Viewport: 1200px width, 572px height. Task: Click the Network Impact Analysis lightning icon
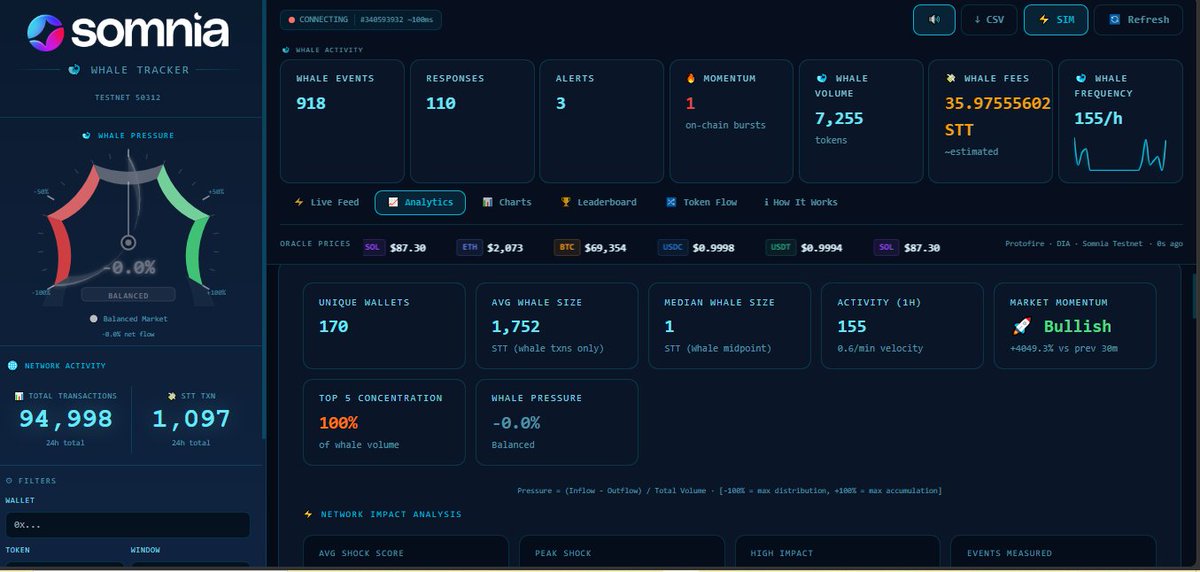(x=309, y=514)
